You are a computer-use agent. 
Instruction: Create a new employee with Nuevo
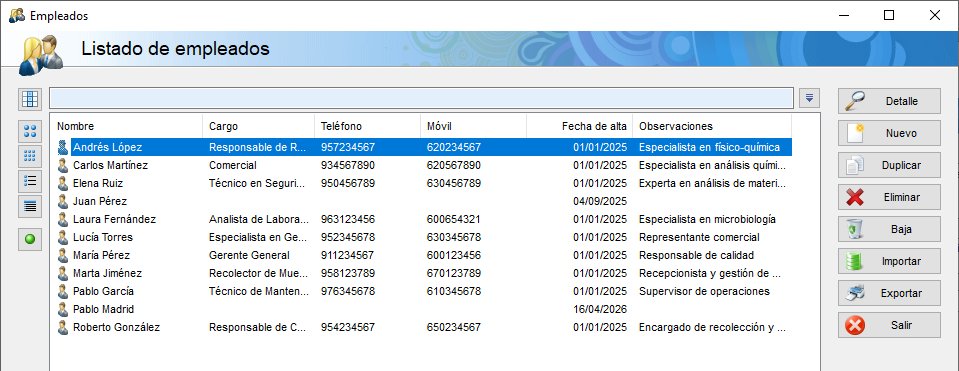(889, 133)
